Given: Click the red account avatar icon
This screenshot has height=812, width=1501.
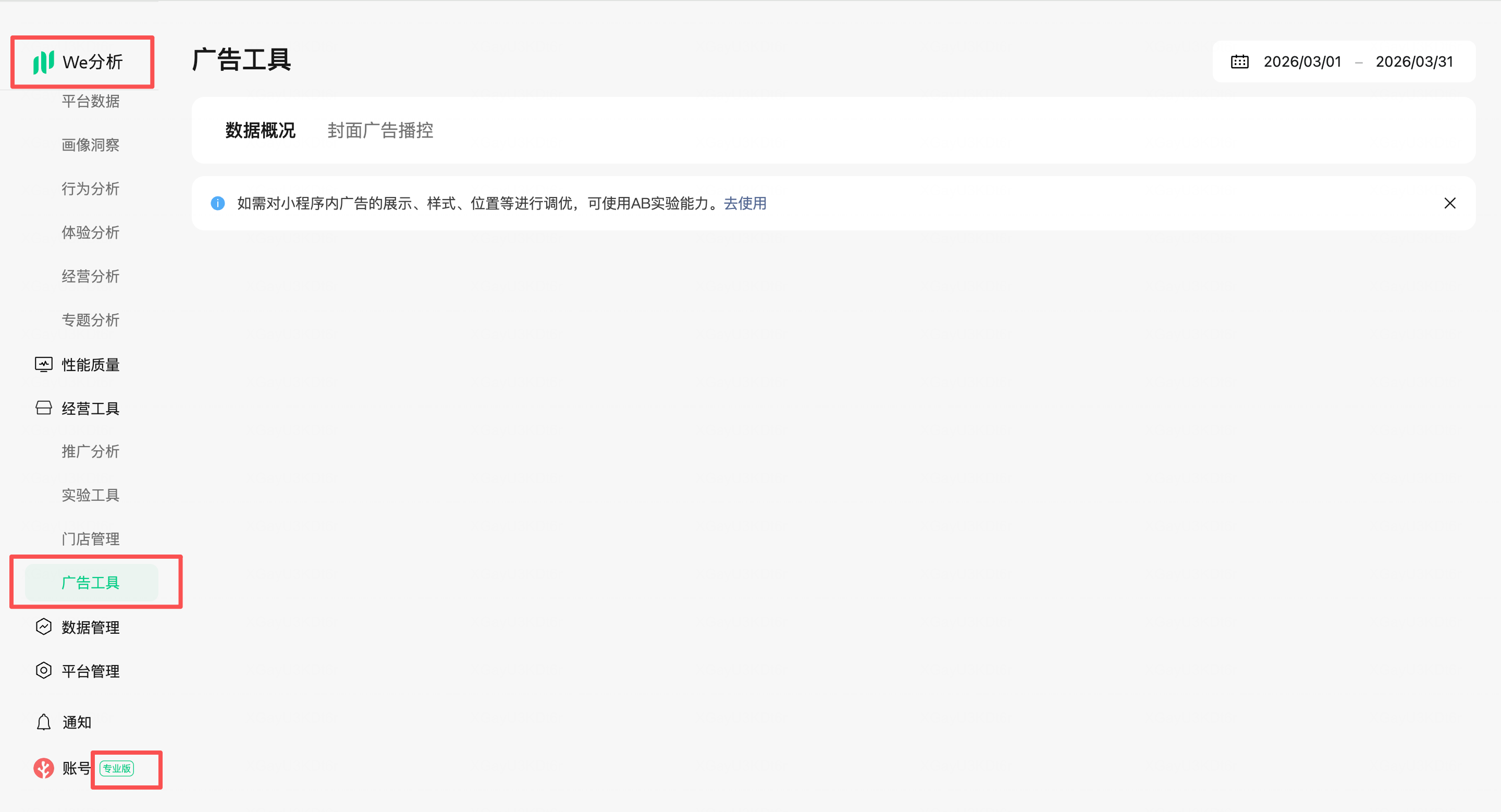Looking at the screenshot, I should click(x=44, y=768).
